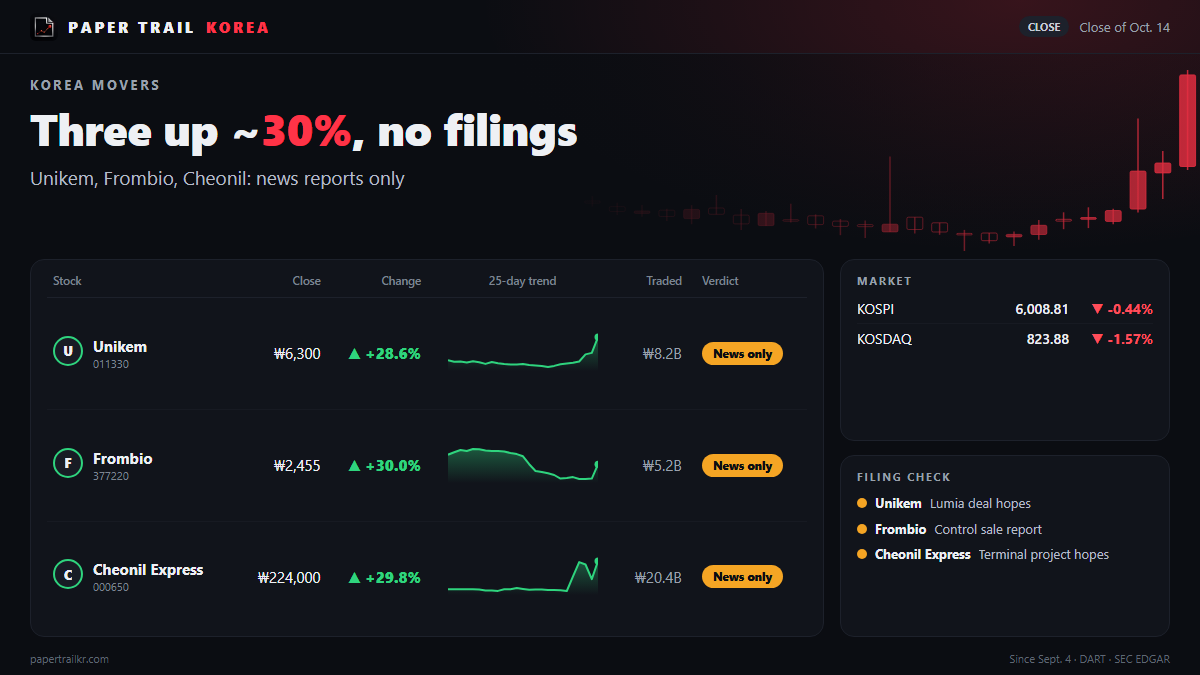Click the Unikem stock name
This screenshot has width=1200, height=675.
coord(120,347)
